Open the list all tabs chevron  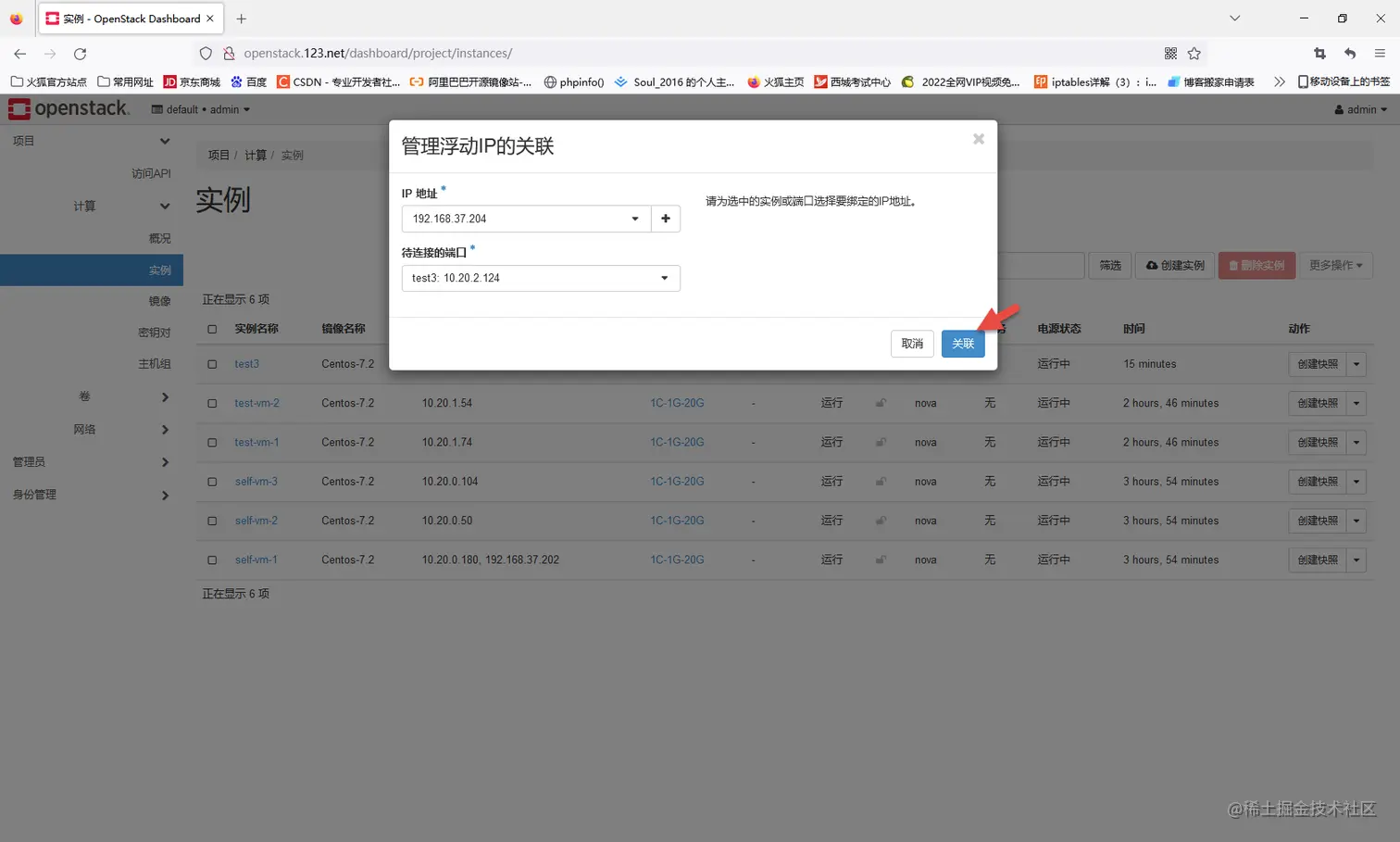[x=1234, y=19]
